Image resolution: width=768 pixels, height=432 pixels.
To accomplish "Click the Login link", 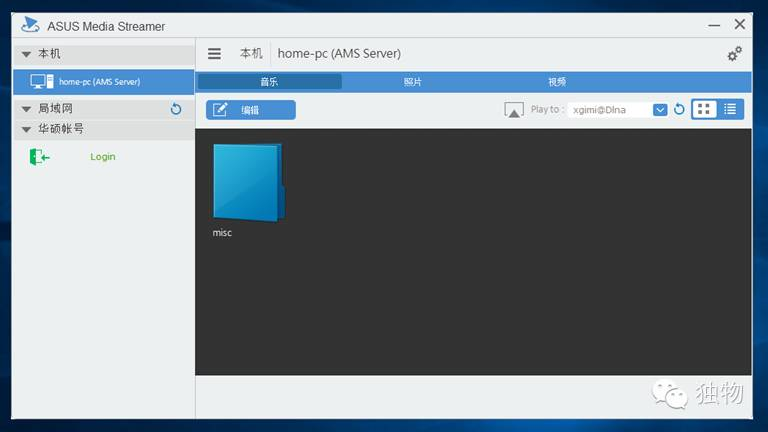I will tap(103, 157).
